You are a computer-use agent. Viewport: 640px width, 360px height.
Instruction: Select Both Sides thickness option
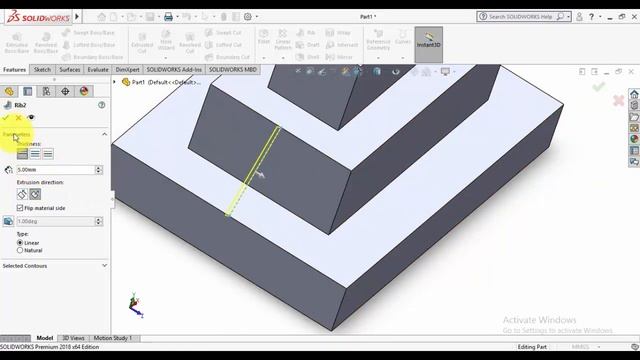[x=35, y=154]
